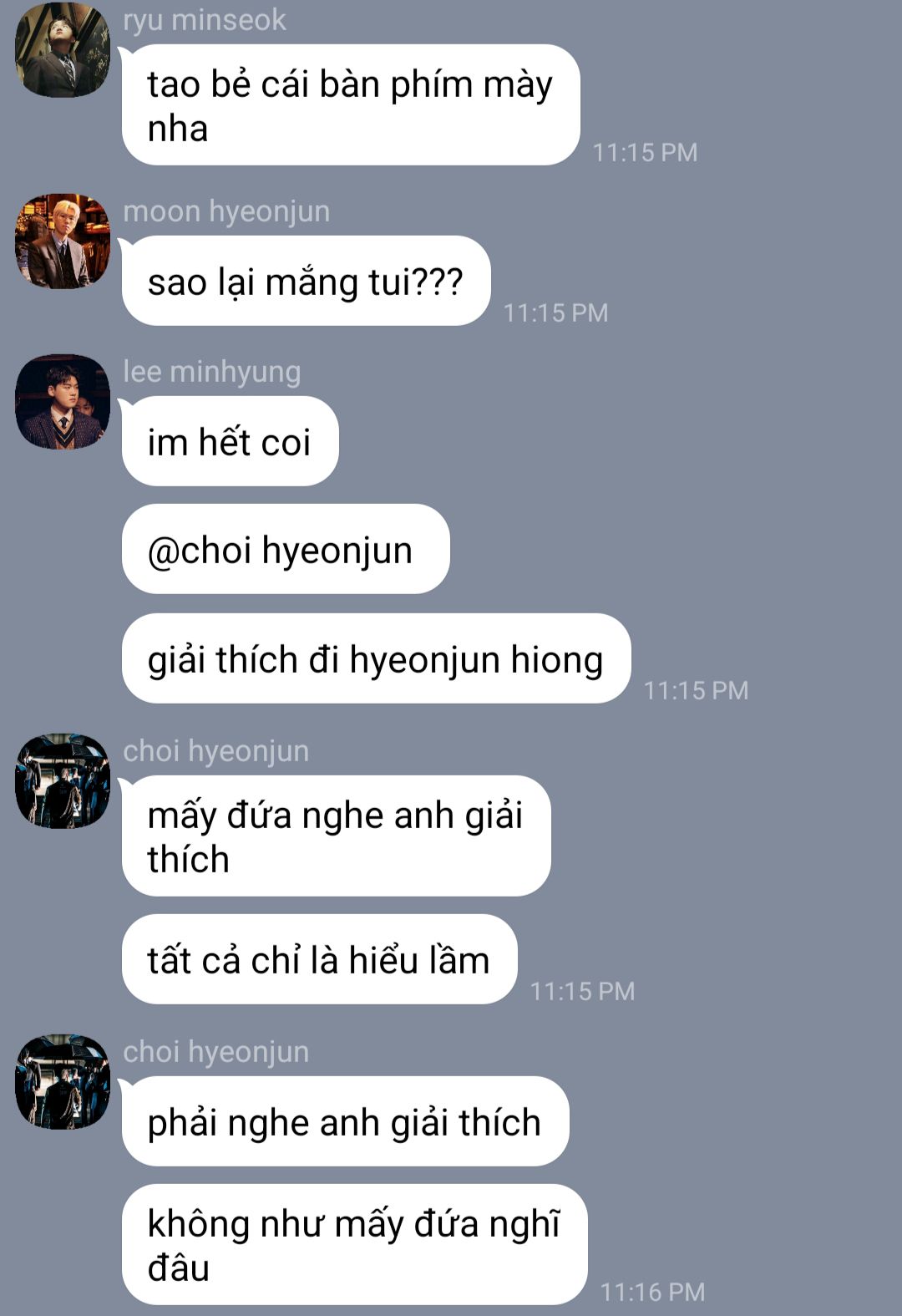Select message 'phải nghe anh giải thích'
Screen dimensions: 902x1316
point(345,1121)
